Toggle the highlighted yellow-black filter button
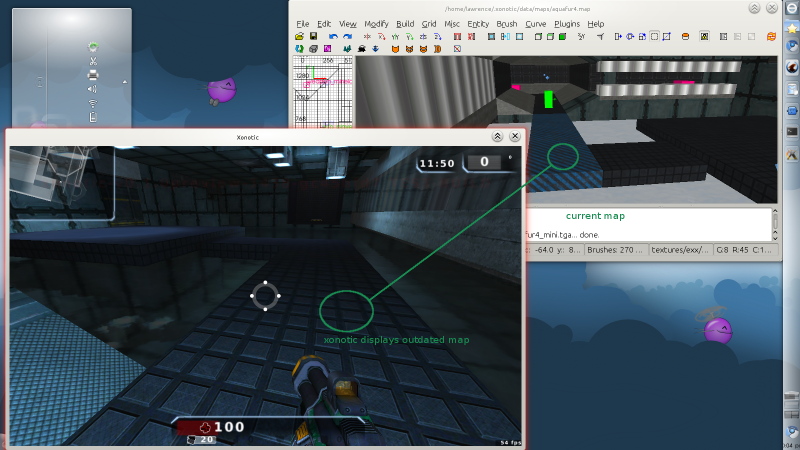Image resolution: width=800 pixels, height=450 pixels. pos(704,37)
